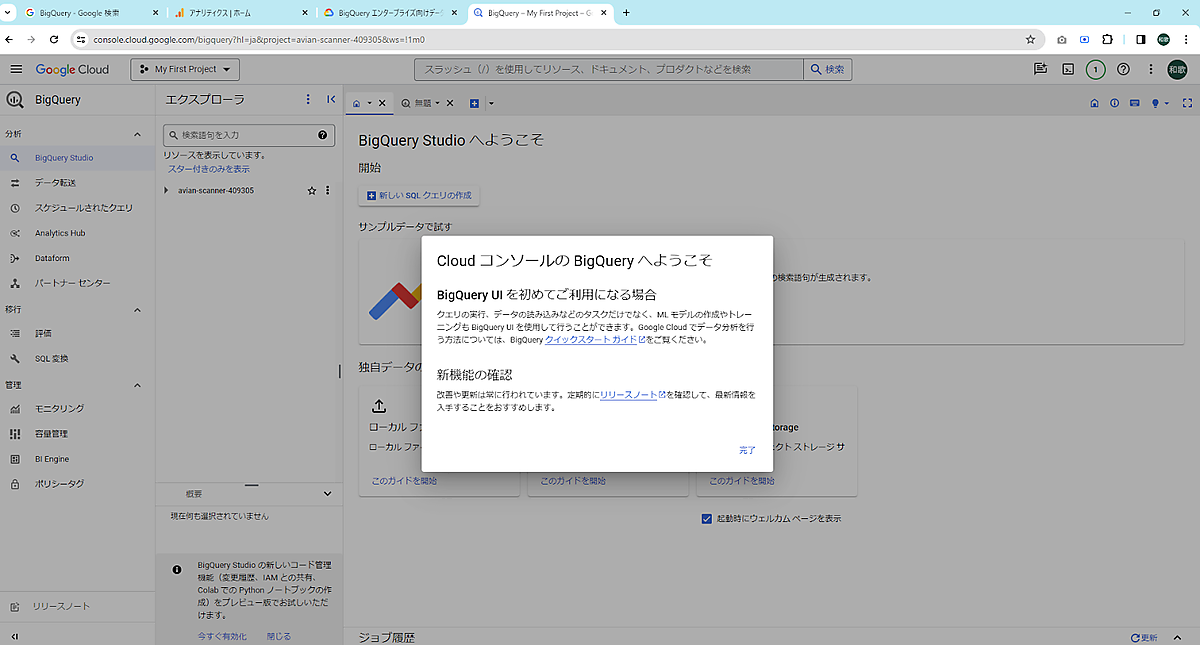The width and height of the screenshot is (1200, 645).
Task: Activate Cloud Shell terminal icon
Action: coord(1068,69)
